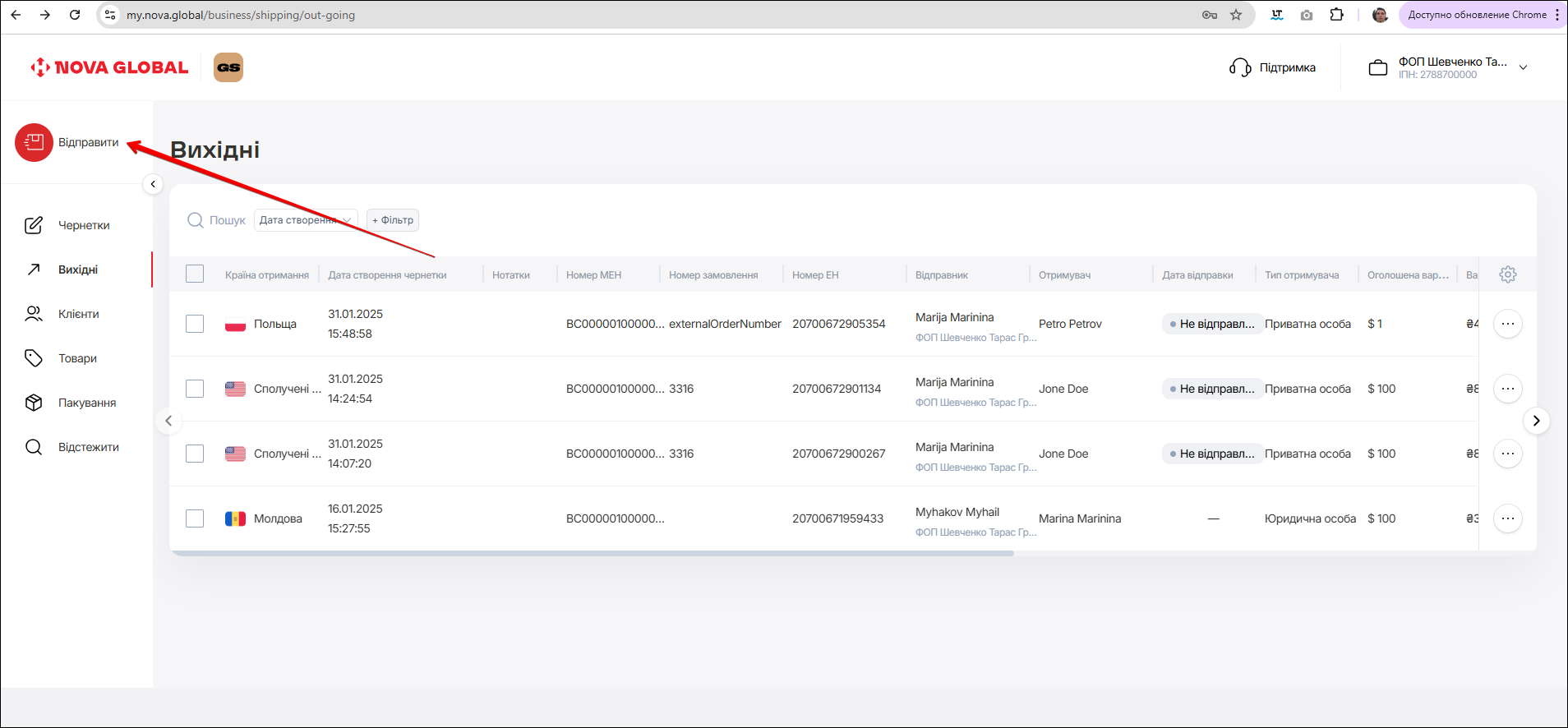Click the + Фільтр button
Image resolution: width=1568 pixels, height=728 pixels.
tap(393, 220)
